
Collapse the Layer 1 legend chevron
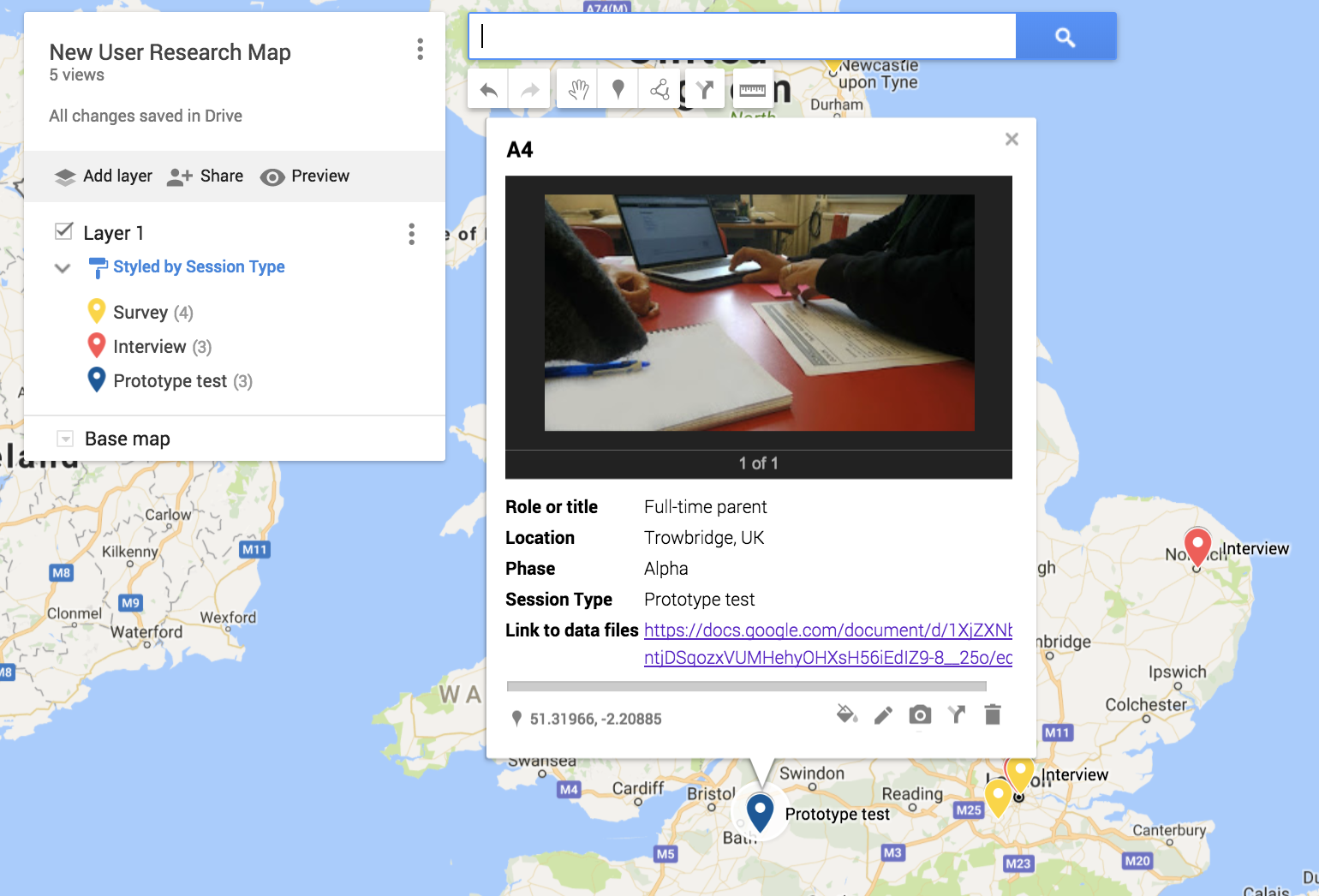click(62, 268)
